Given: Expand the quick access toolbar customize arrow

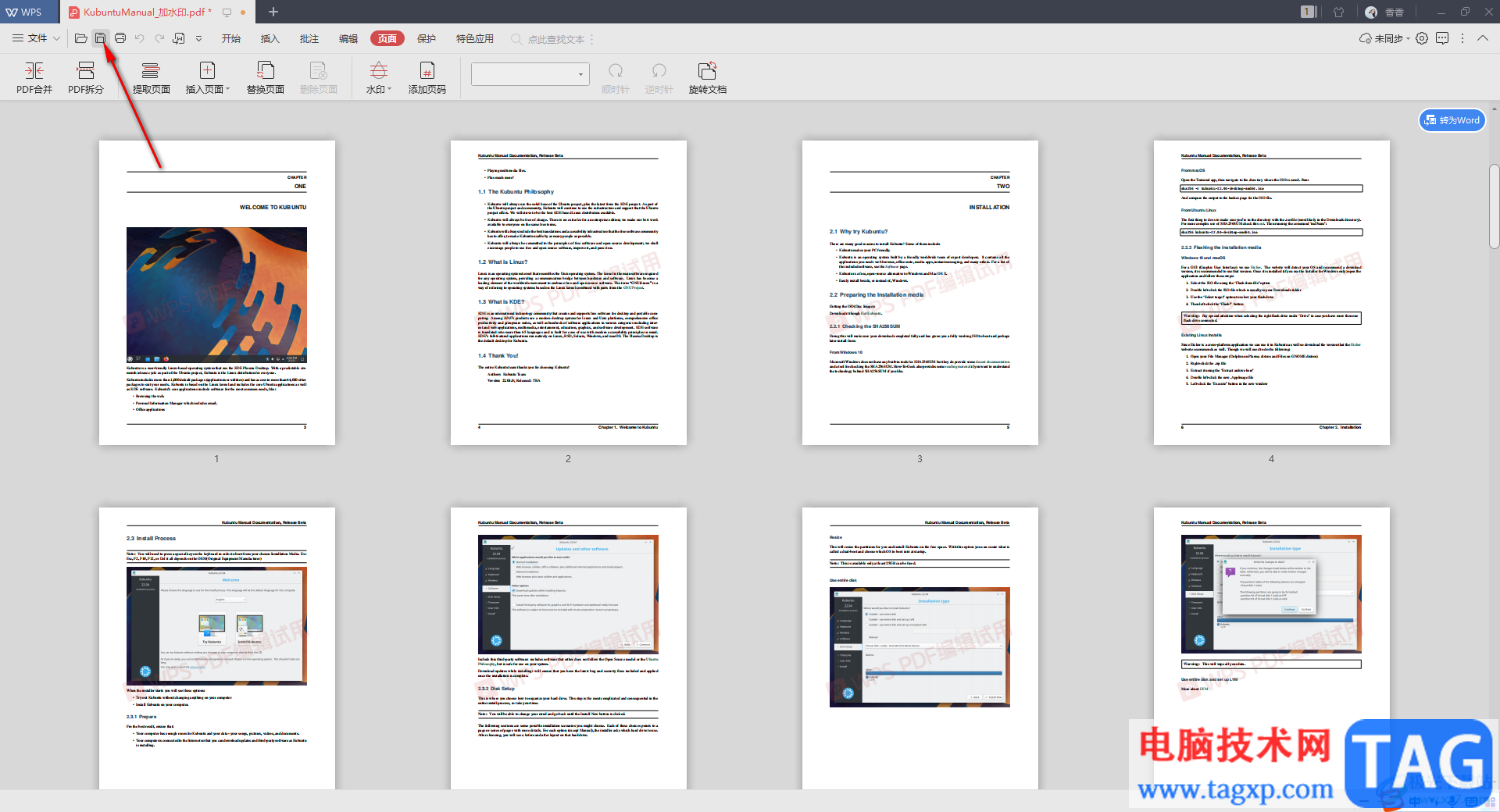Looking at the screenshot, I should (198, 38).
